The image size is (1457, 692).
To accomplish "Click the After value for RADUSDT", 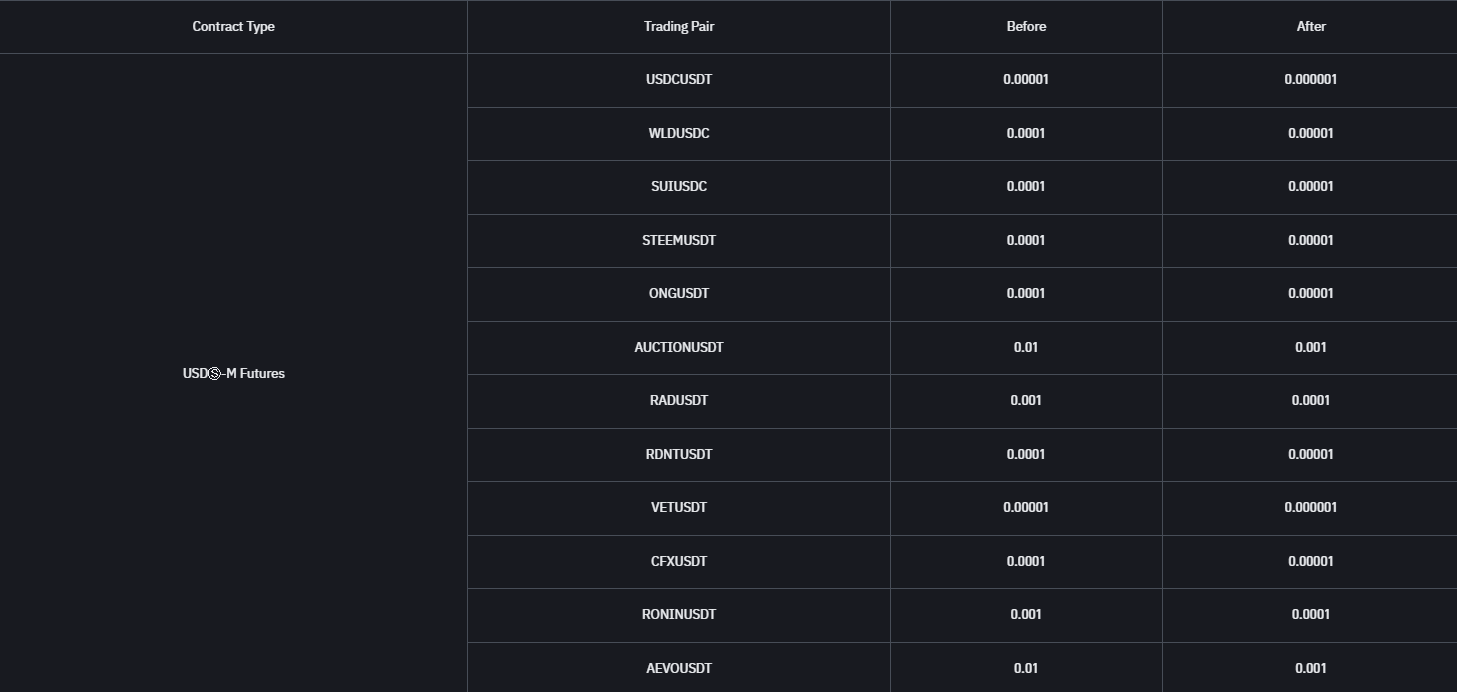I will (x=1310, y=401).
